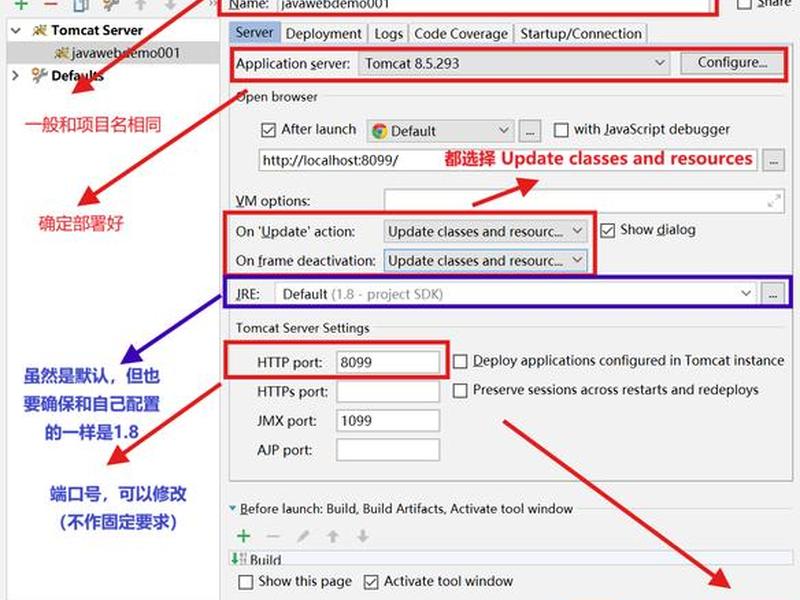Viewport: 800px width, 600px height.
Task: Open Startup/Connection tab
Action: pyautogui.click(x=581, y=34)
